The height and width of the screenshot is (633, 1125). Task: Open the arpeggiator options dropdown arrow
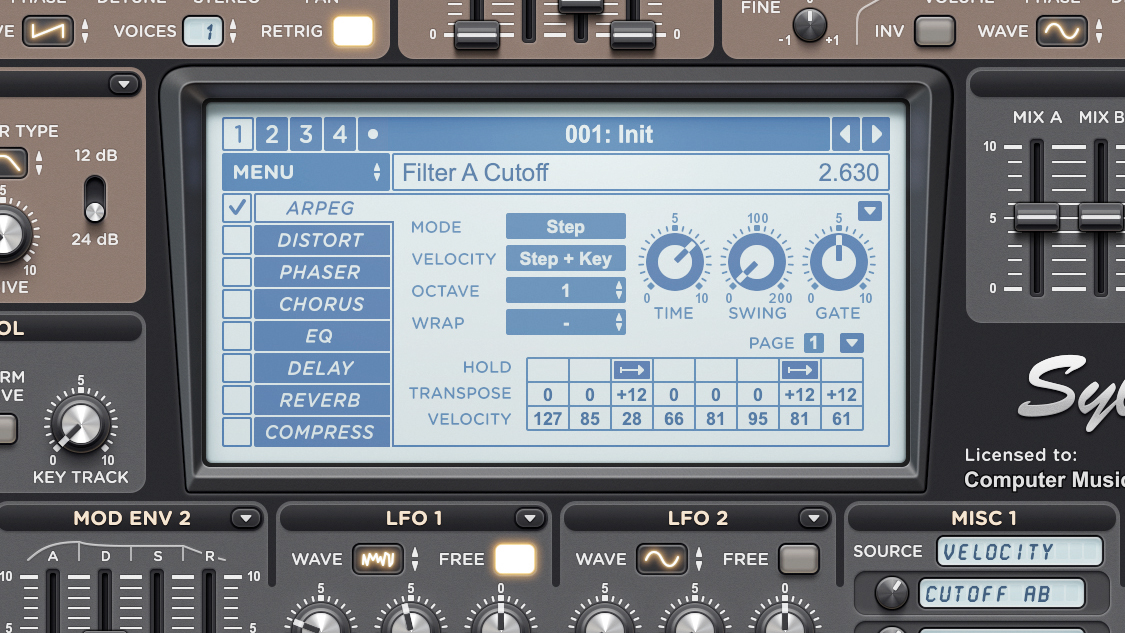tap(870, 211)
